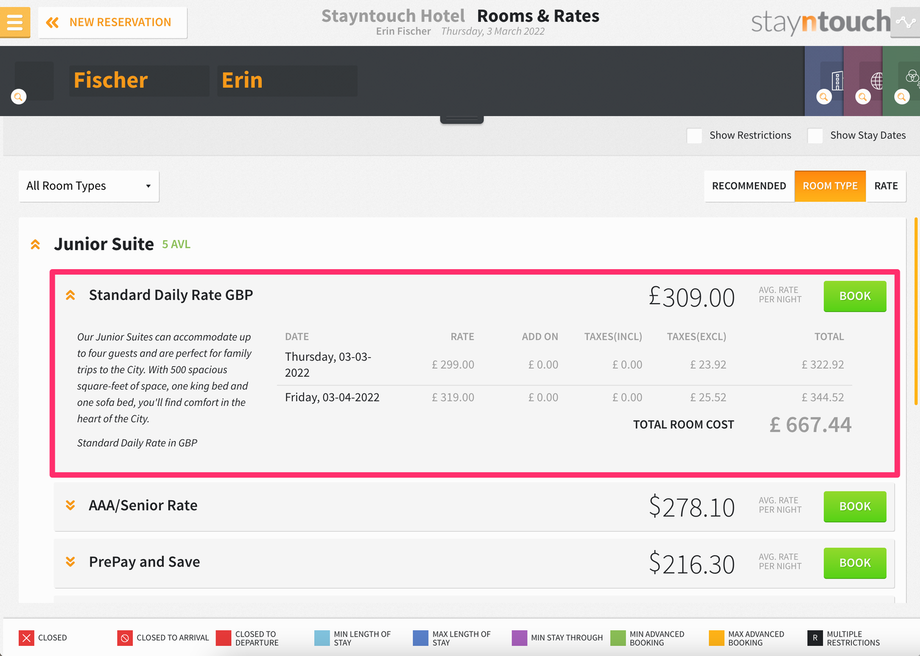This screenshot has width=920, height=656.
Task: Click the Multiple Restrictions R icon
Action: (815, 638)
